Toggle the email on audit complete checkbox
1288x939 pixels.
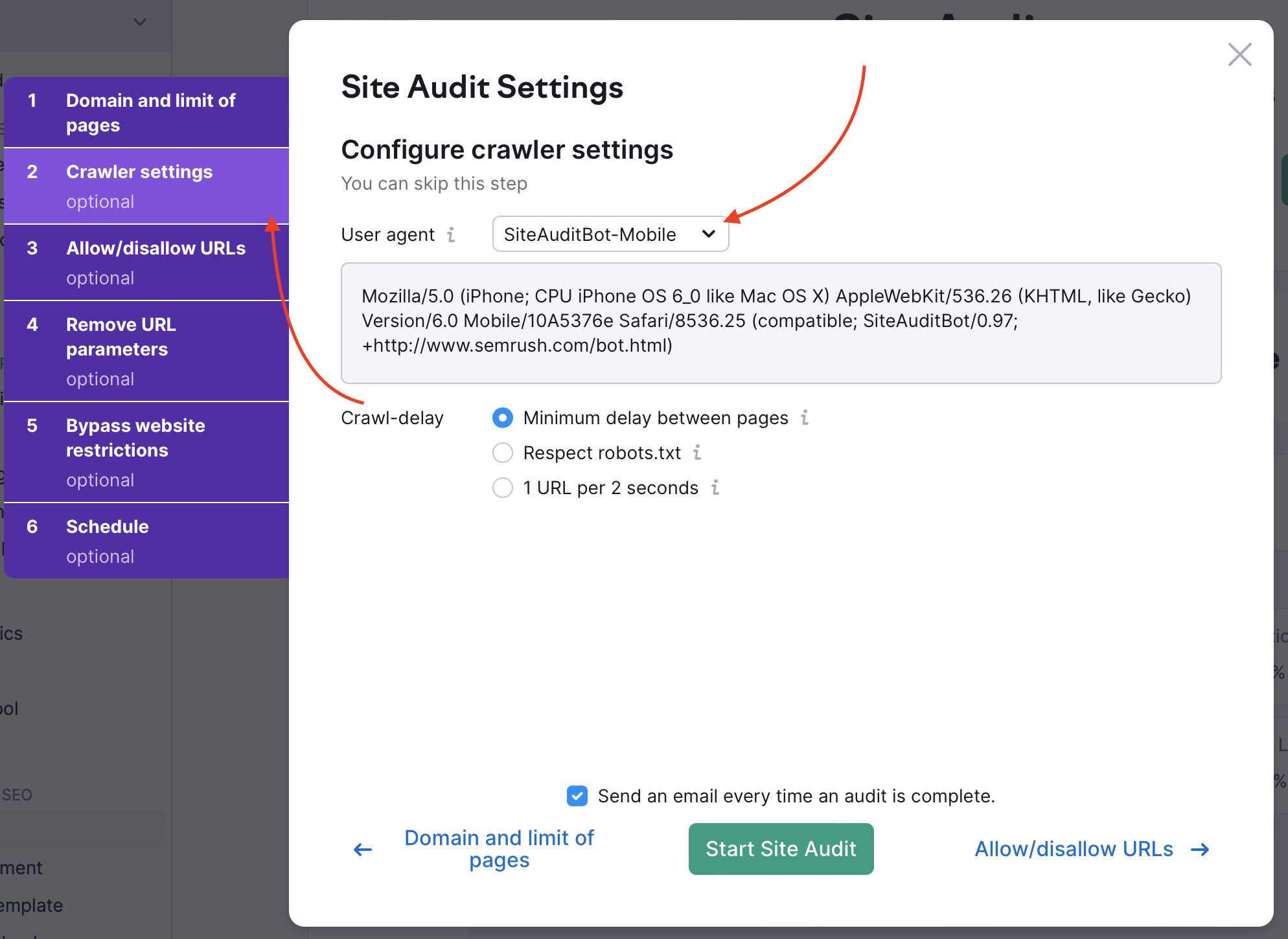pyautogui.click(x=577, y=796)
